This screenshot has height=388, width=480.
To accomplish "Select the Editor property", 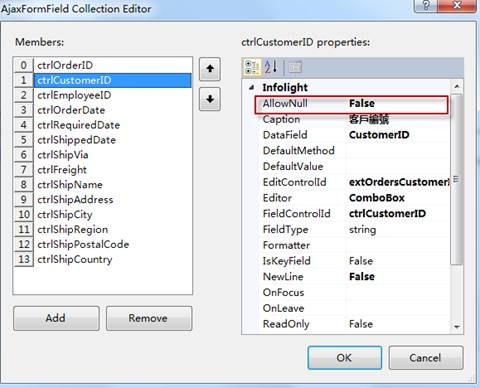I will pyautogui.click(x=277, y=198).
